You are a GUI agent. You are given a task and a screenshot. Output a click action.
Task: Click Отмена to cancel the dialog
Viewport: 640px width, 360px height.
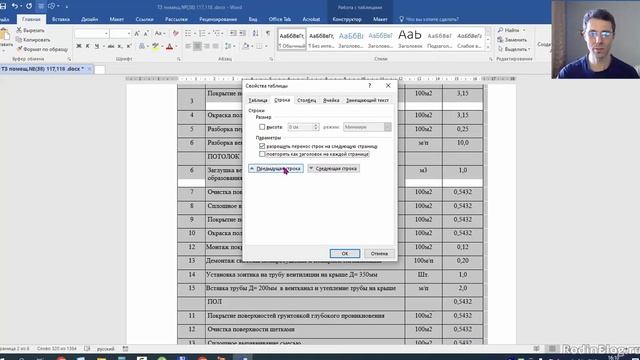click(379, 253)
